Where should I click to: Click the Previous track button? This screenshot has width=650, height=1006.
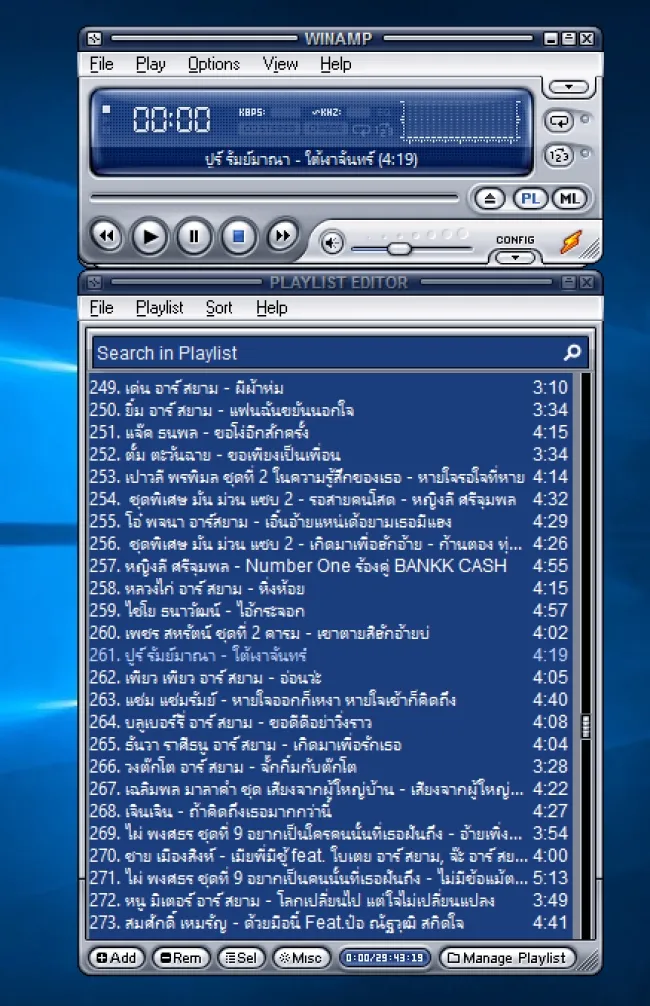(x=107, y=237)
